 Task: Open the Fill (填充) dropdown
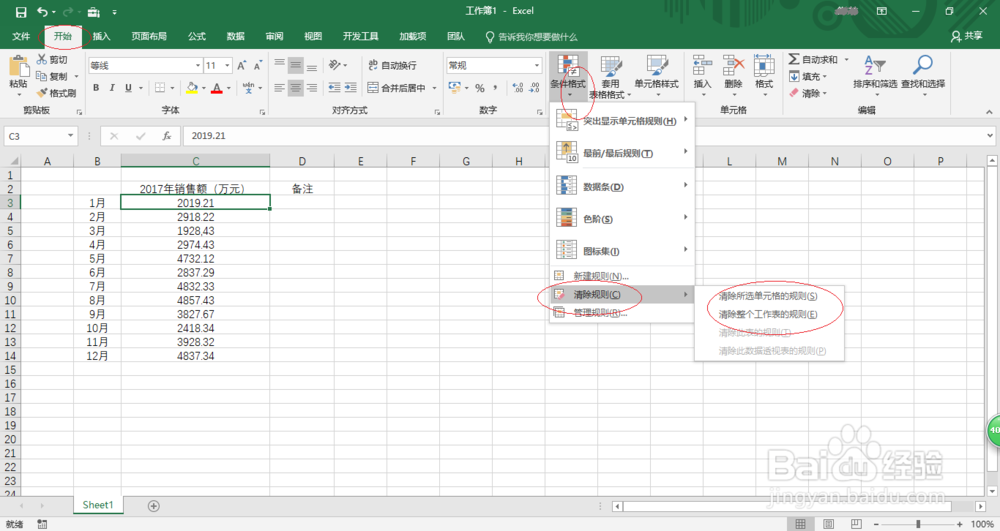pos(807,76)
